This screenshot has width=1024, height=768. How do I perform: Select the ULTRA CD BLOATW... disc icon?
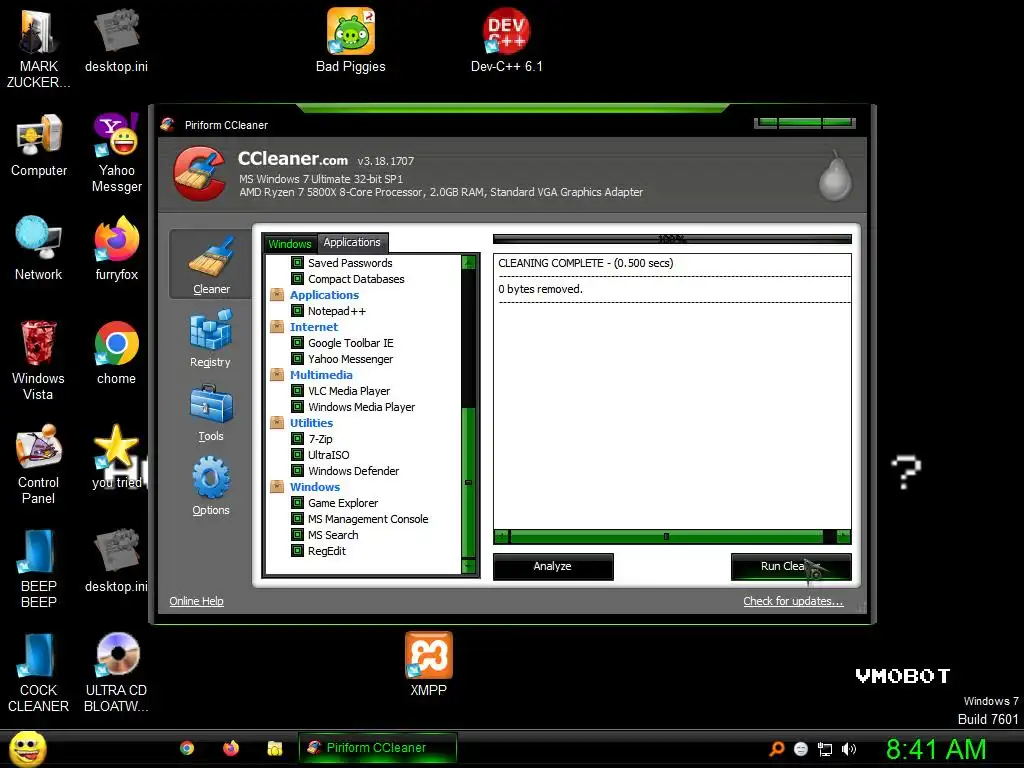[116, 673]
